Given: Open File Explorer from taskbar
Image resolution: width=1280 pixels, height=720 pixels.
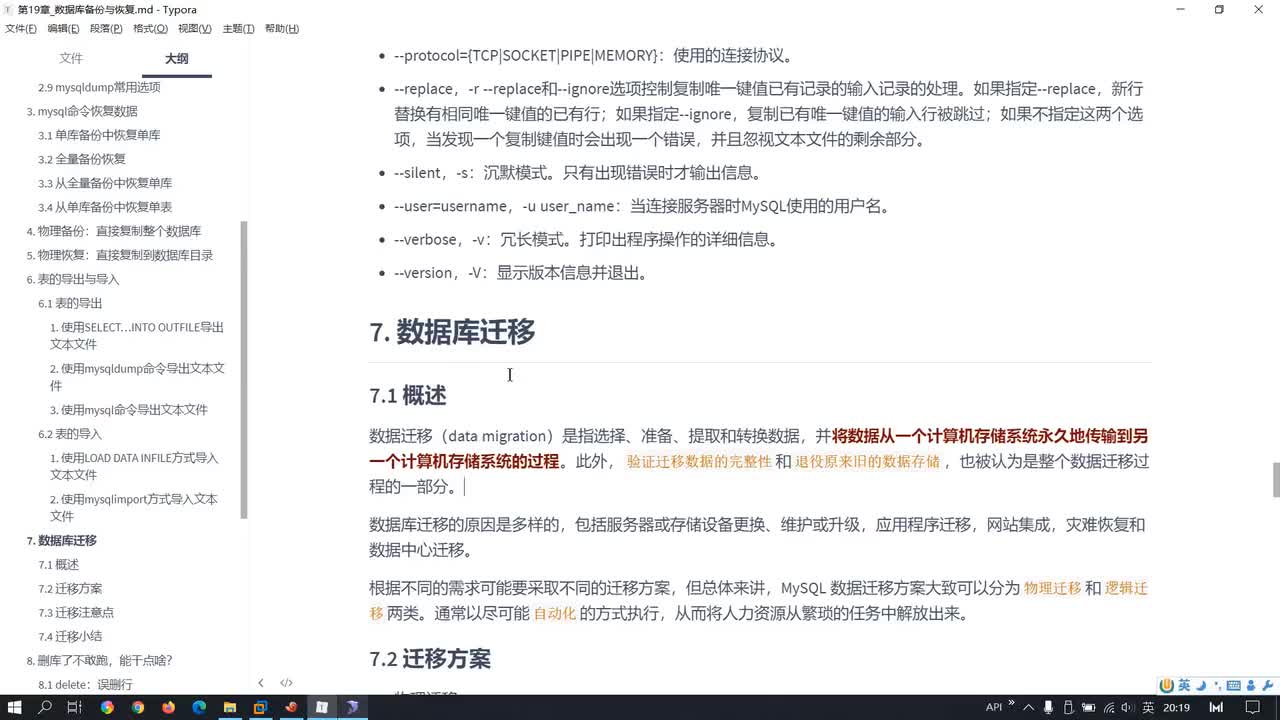Looking at the screenshot, I should (x=230, y=707).
